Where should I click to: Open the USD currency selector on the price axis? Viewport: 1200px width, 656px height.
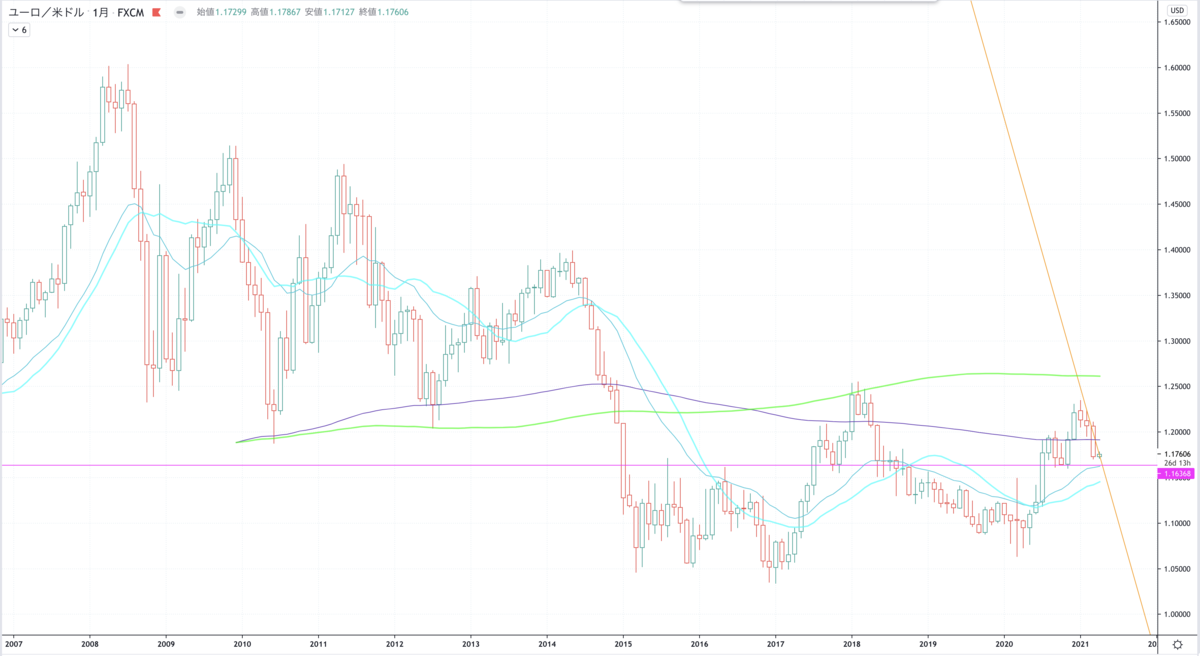[1176, 10]
